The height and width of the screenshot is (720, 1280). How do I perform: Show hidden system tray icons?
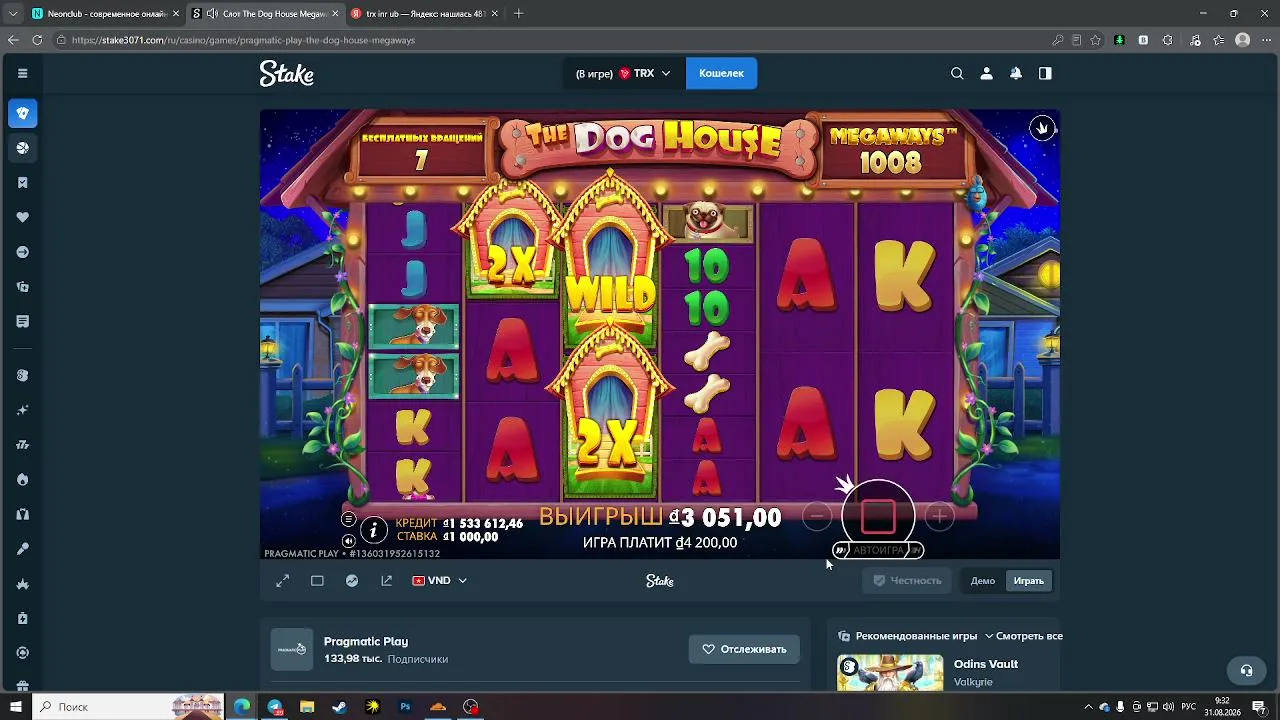pos(1088,707)
